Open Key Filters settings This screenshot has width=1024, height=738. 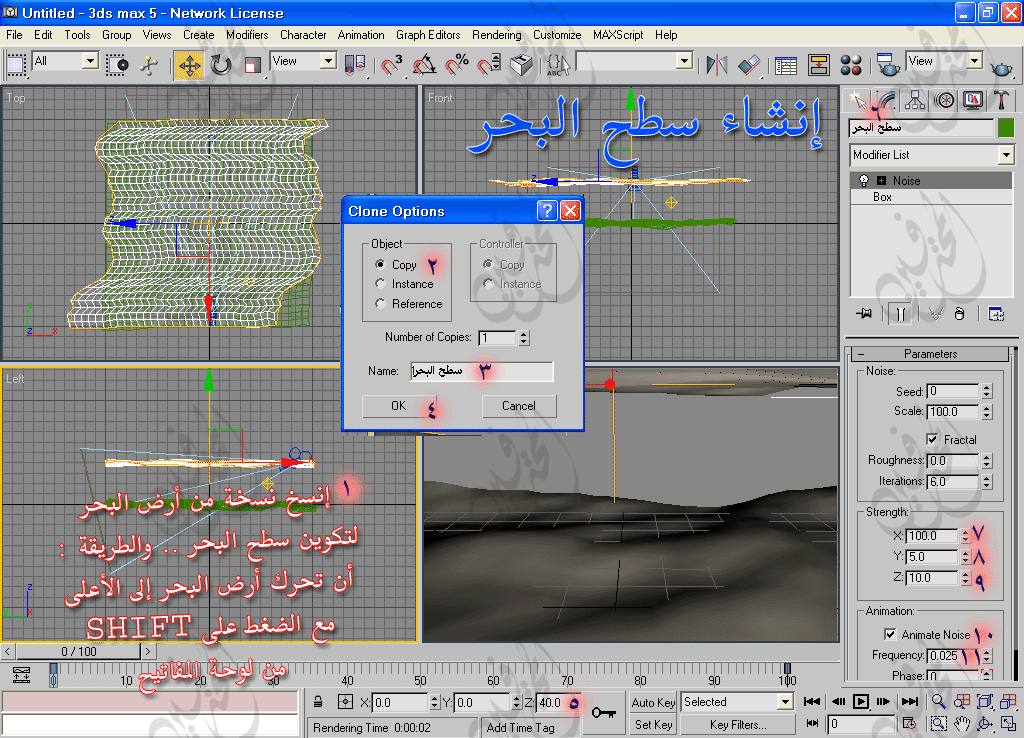pyautogui.click(x=738, y=724)
